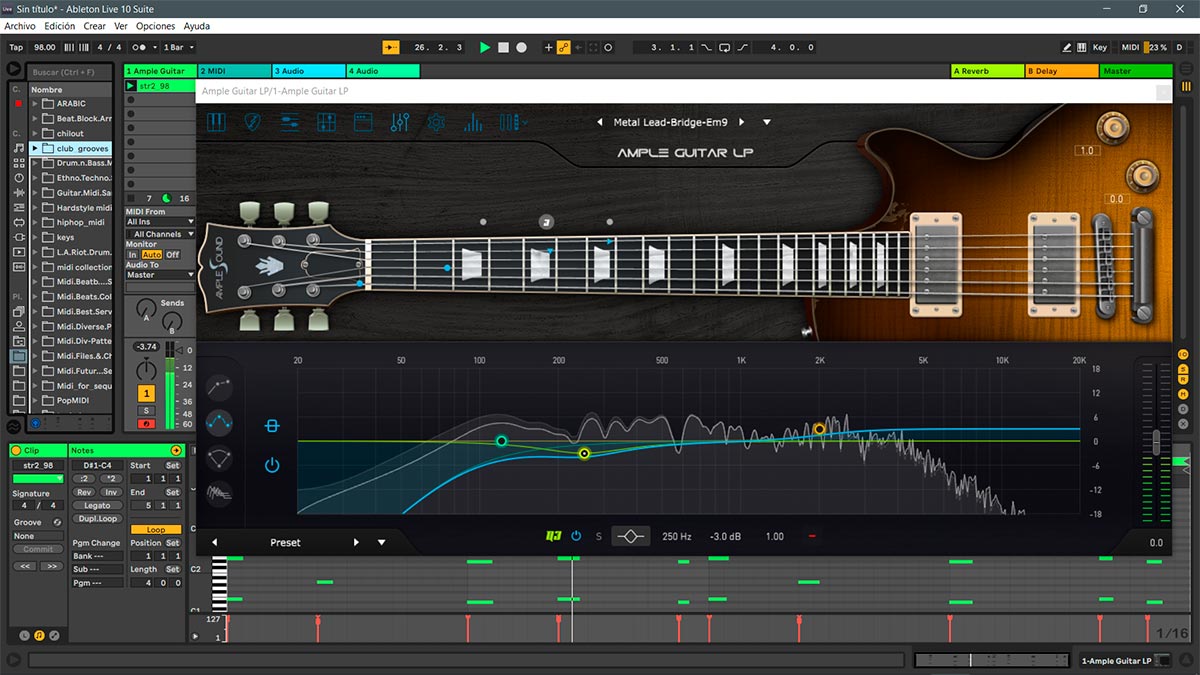Set Monitor to Auto

click(x=151, y=255)
